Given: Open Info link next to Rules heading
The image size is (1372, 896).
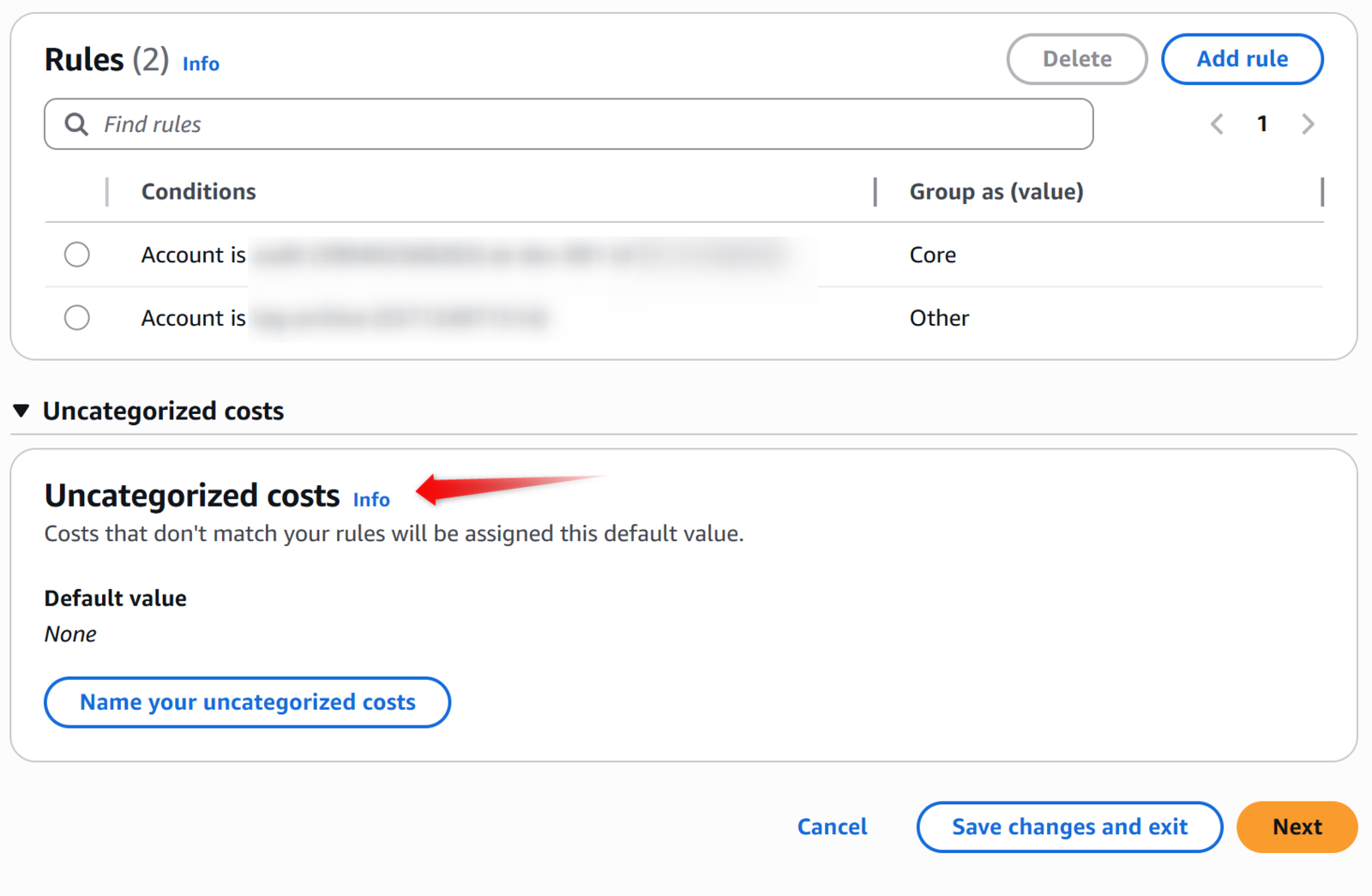Looking at the screenshot, I should [201, 64].
